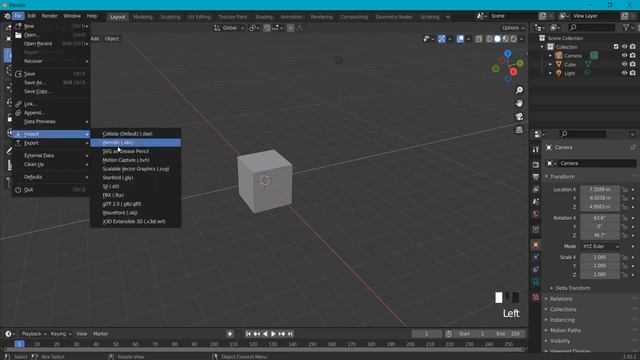Toggle the Collection exclude checkbox
640x360 pixels.
coord(616,47)
